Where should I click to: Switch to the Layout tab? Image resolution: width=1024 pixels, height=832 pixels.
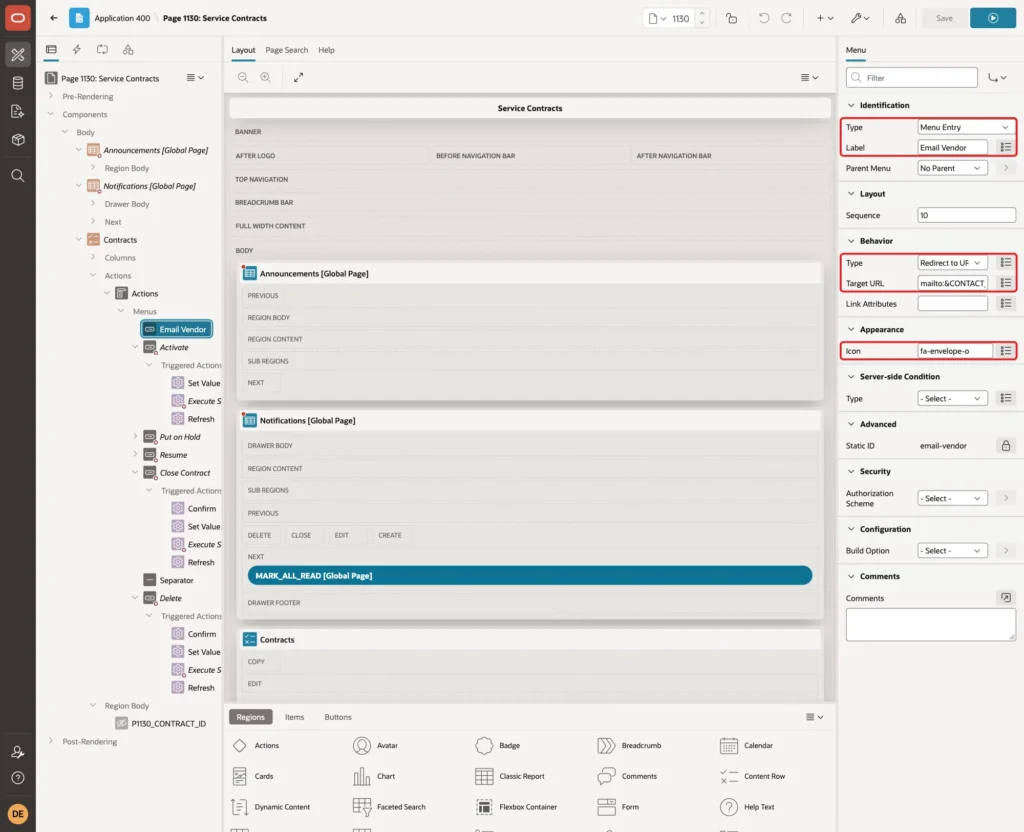coord(243,50)
